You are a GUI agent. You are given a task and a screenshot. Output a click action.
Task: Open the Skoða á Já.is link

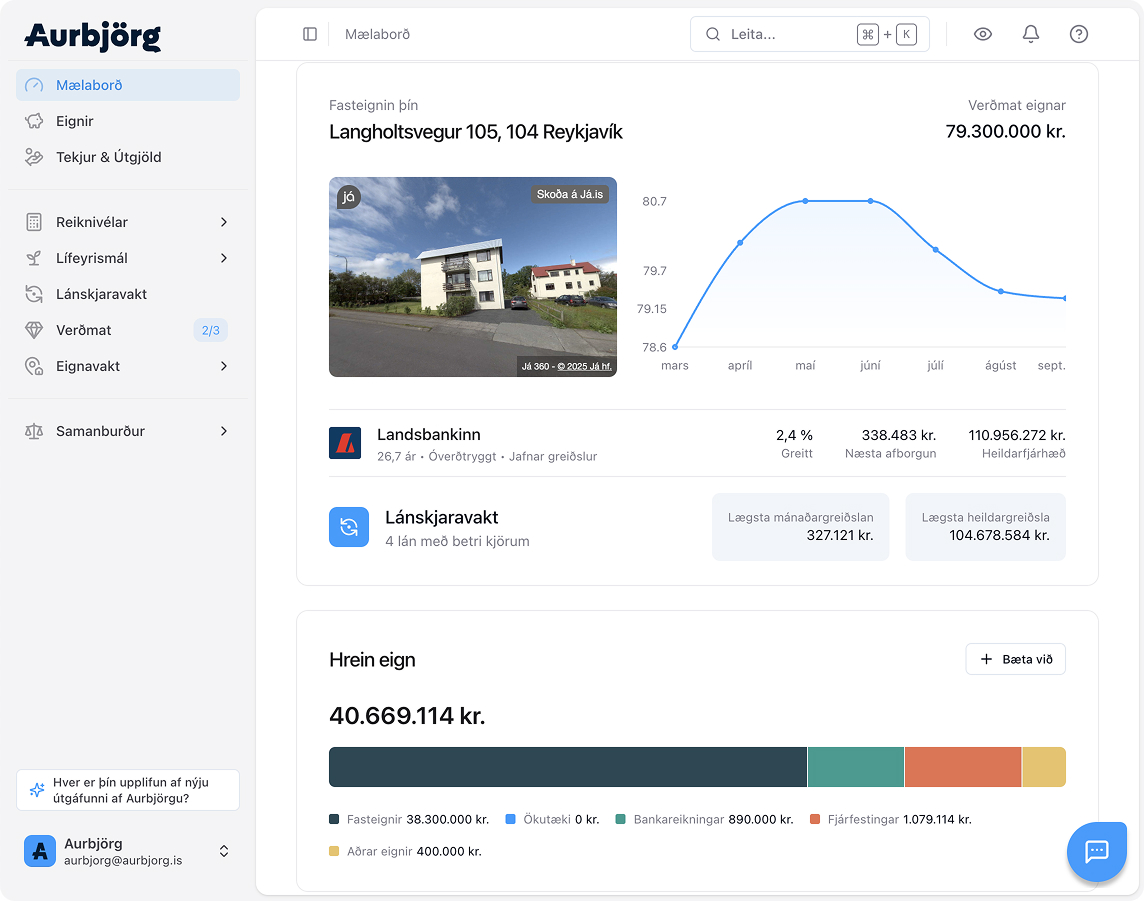[570, 194]
